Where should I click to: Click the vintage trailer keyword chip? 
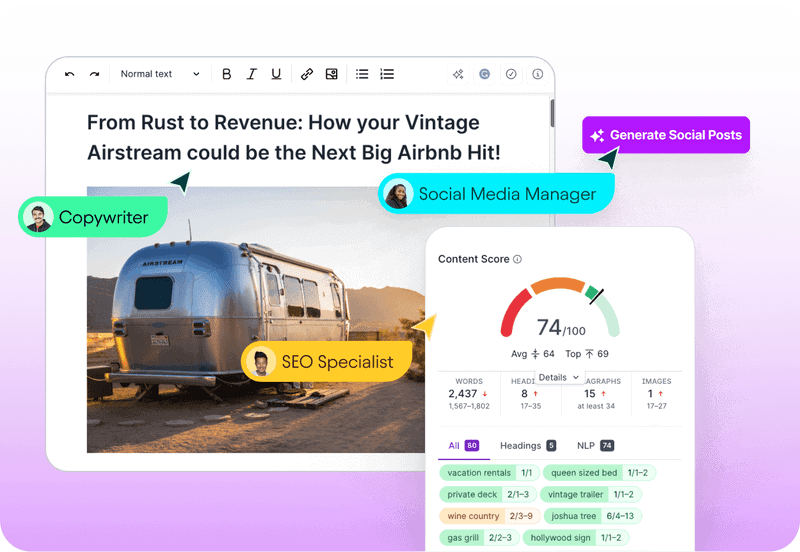click(x=591, y=494)
